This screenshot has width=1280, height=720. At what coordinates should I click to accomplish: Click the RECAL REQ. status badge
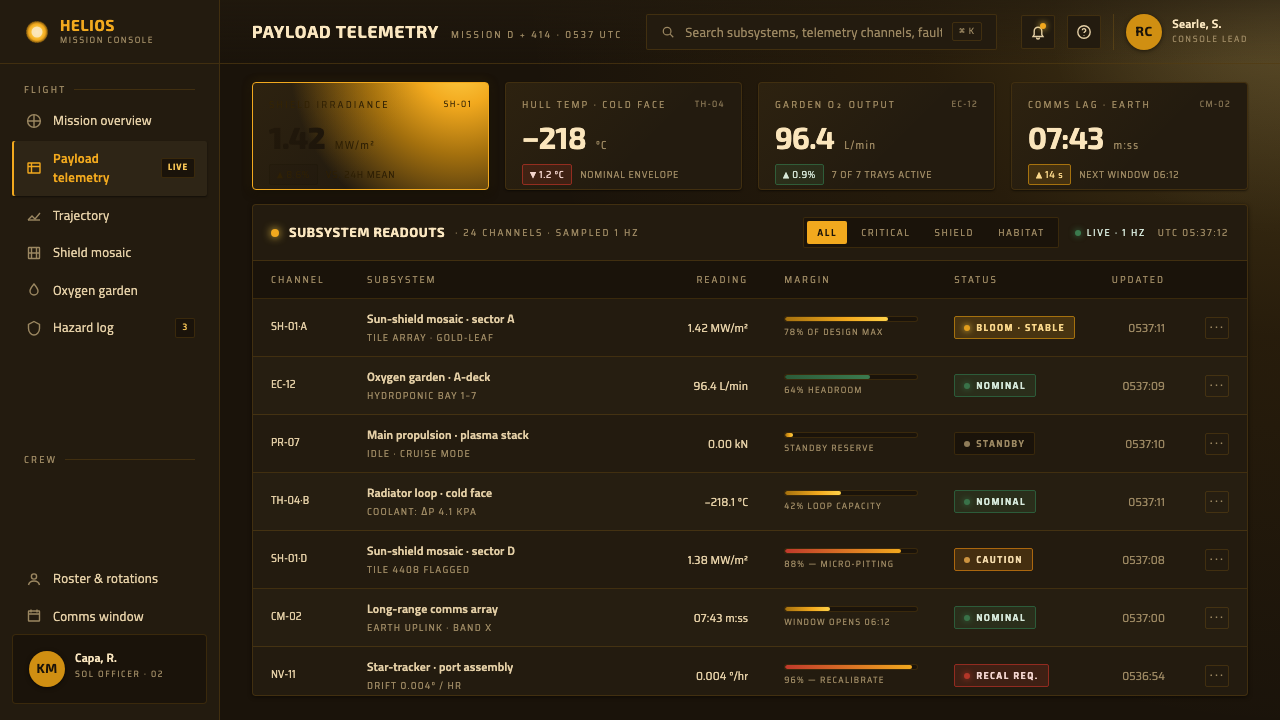1001,676
